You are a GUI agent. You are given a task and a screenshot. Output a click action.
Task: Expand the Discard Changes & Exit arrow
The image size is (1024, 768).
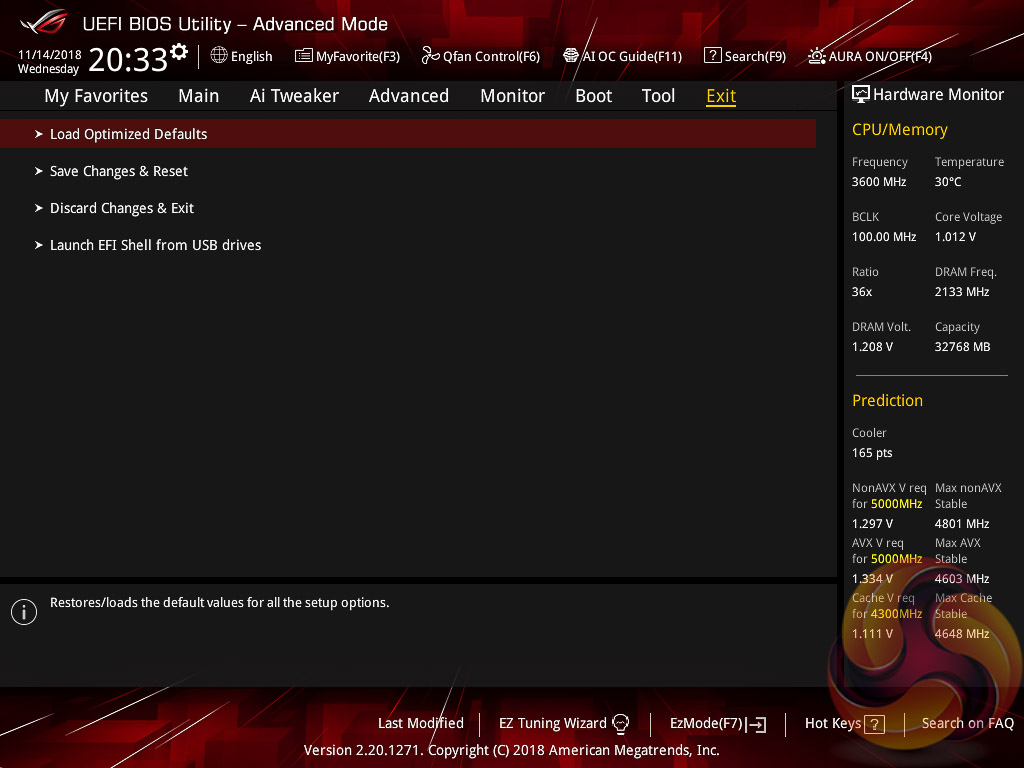pyautogui.click(x=39, y=208)
